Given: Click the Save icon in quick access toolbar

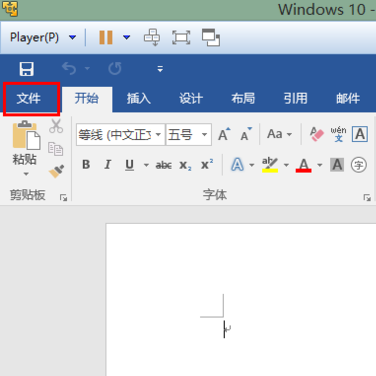Looking at the screenshot, I should pos(26,69).
